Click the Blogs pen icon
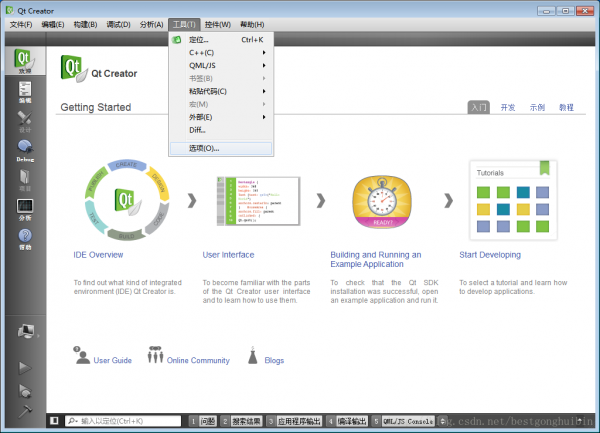 coord(253,355)
